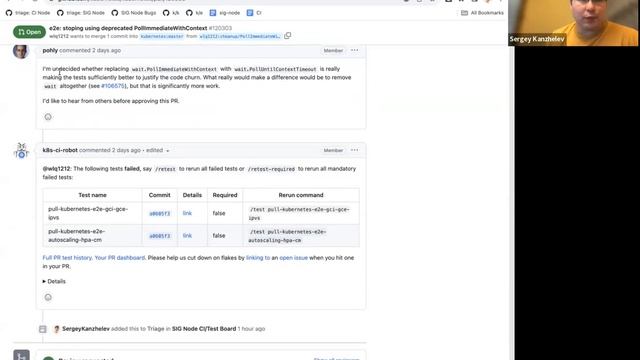
Task: Select the Sergey Kanzhelev video thumbnail
Action: click(573, 23)
